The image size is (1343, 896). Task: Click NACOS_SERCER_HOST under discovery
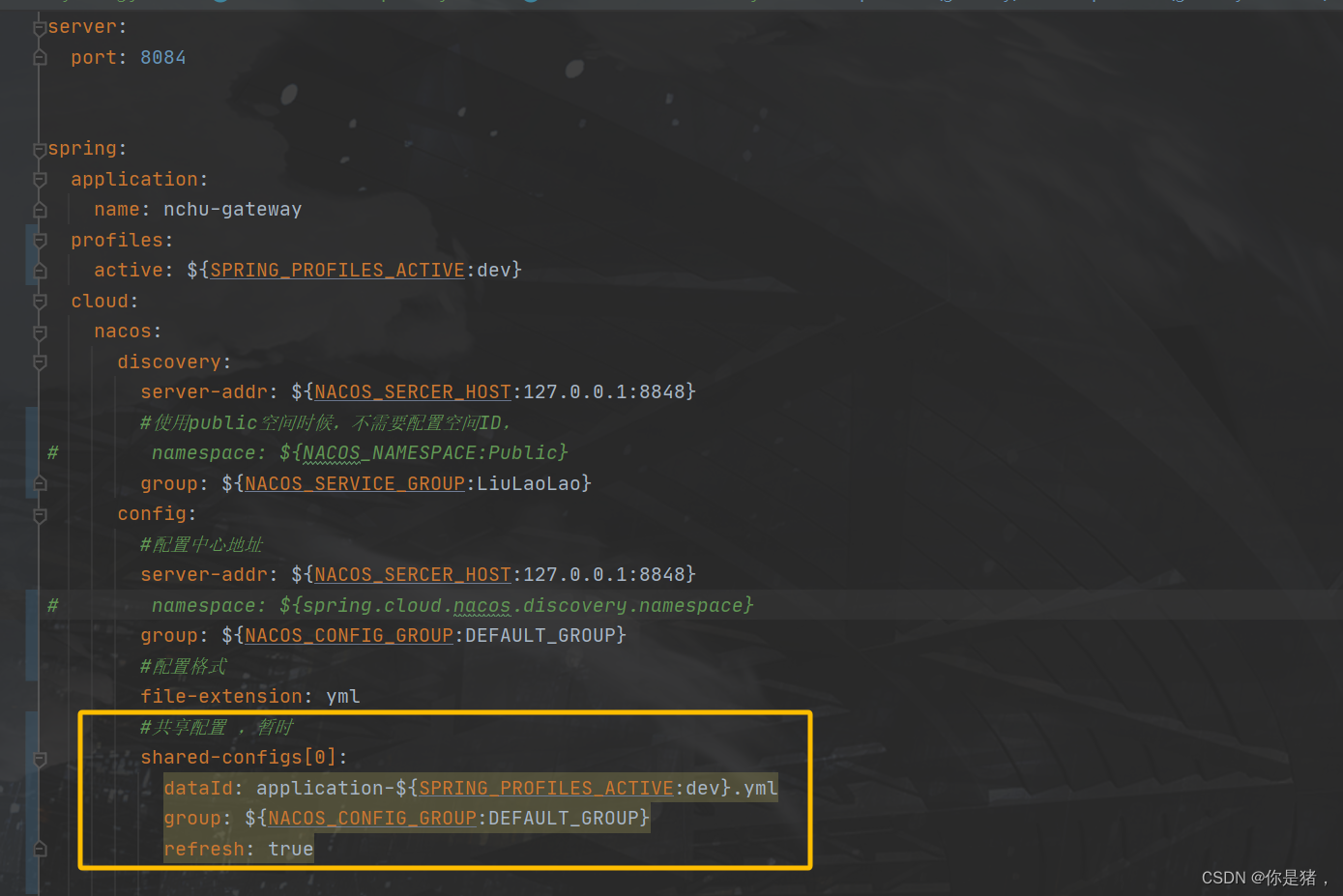(x=413, y=392)
